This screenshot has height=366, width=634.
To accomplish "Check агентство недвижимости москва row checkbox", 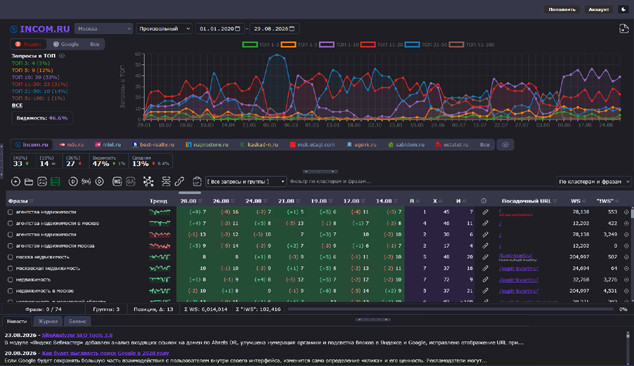I will point(10,246).
